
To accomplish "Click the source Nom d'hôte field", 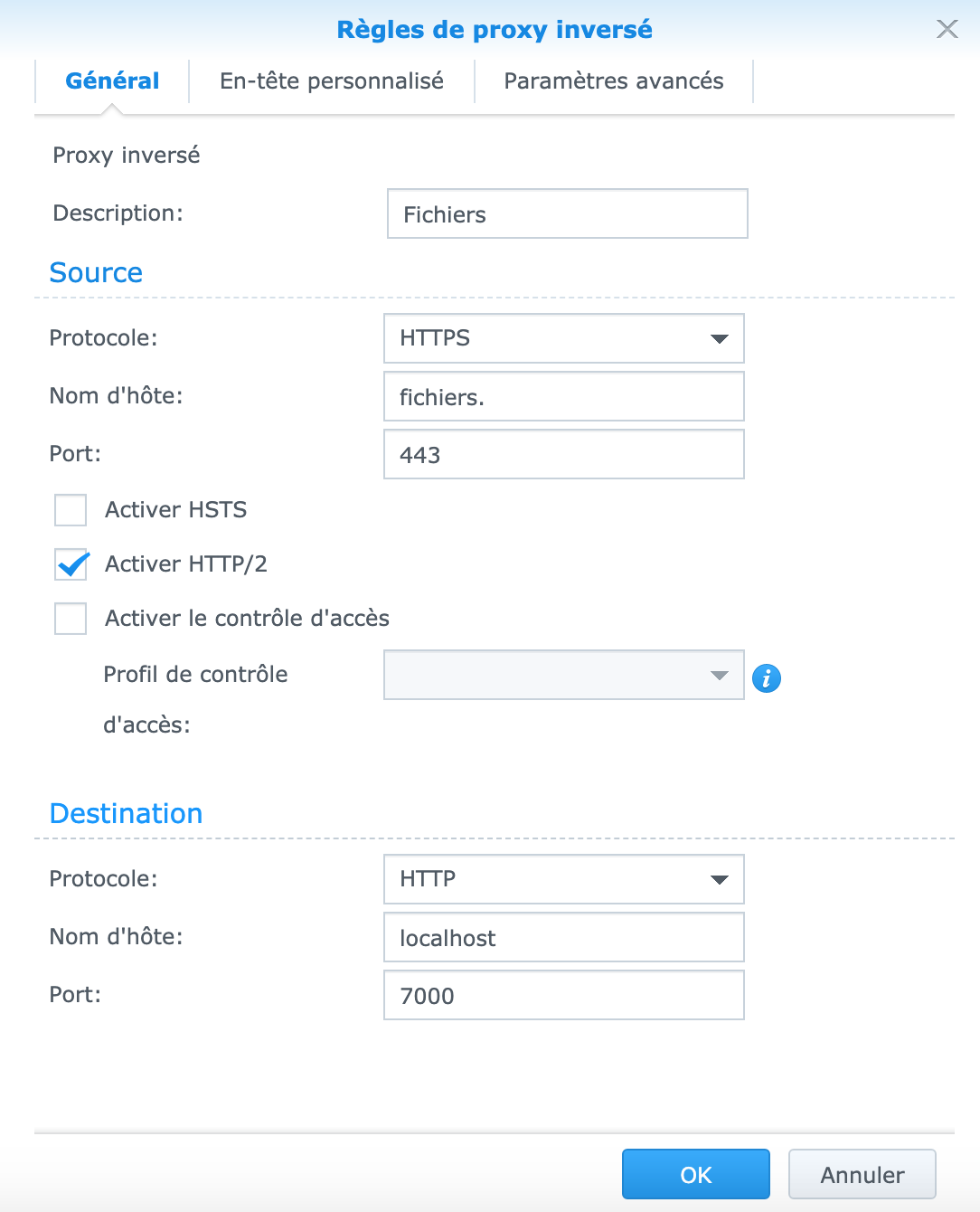I will [564, 396].
